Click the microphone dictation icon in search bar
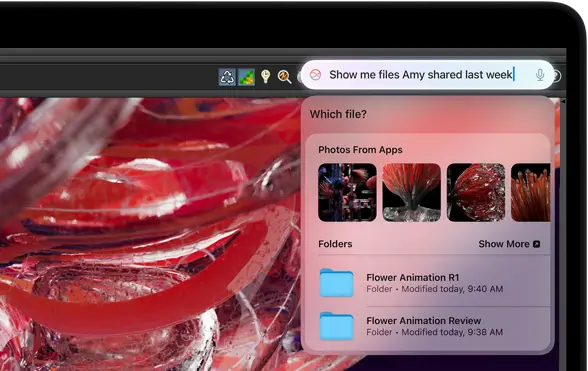This screenshot has width=588, height=371. click(540, 75)
